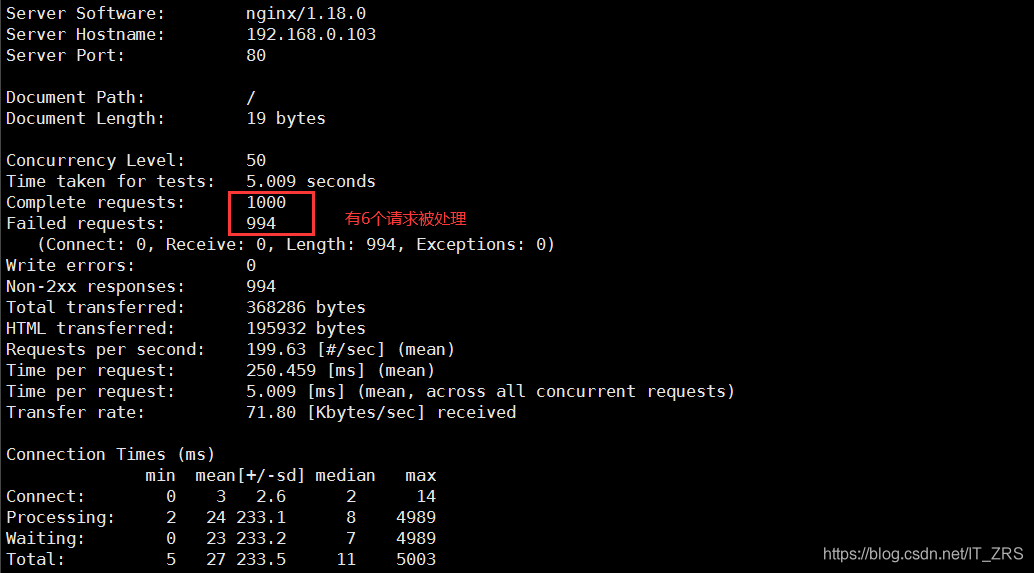Click the Complete requests value 1000
The image size is (1034, 573).
pyautogui.click(x=266, y=202)
